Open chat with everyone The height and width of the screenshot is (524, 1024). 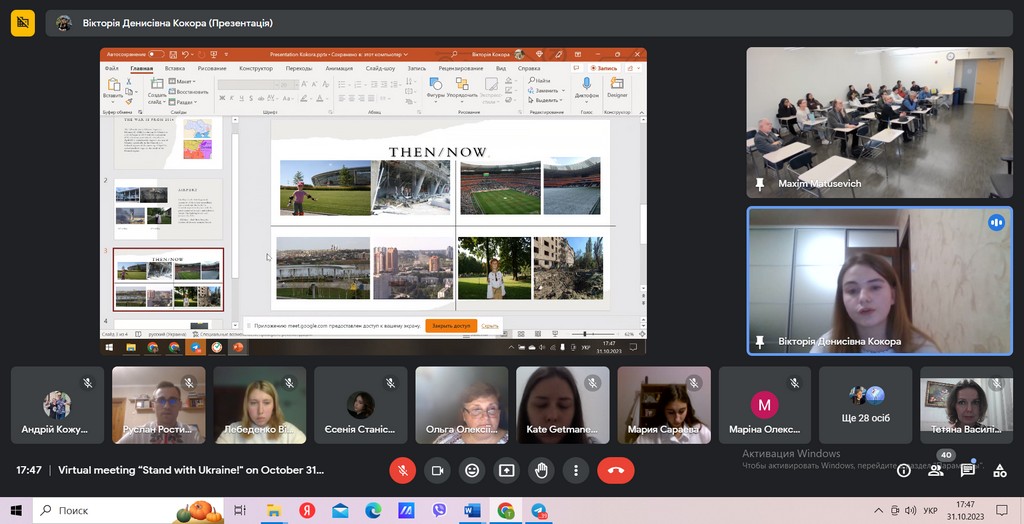coord(968,470)
